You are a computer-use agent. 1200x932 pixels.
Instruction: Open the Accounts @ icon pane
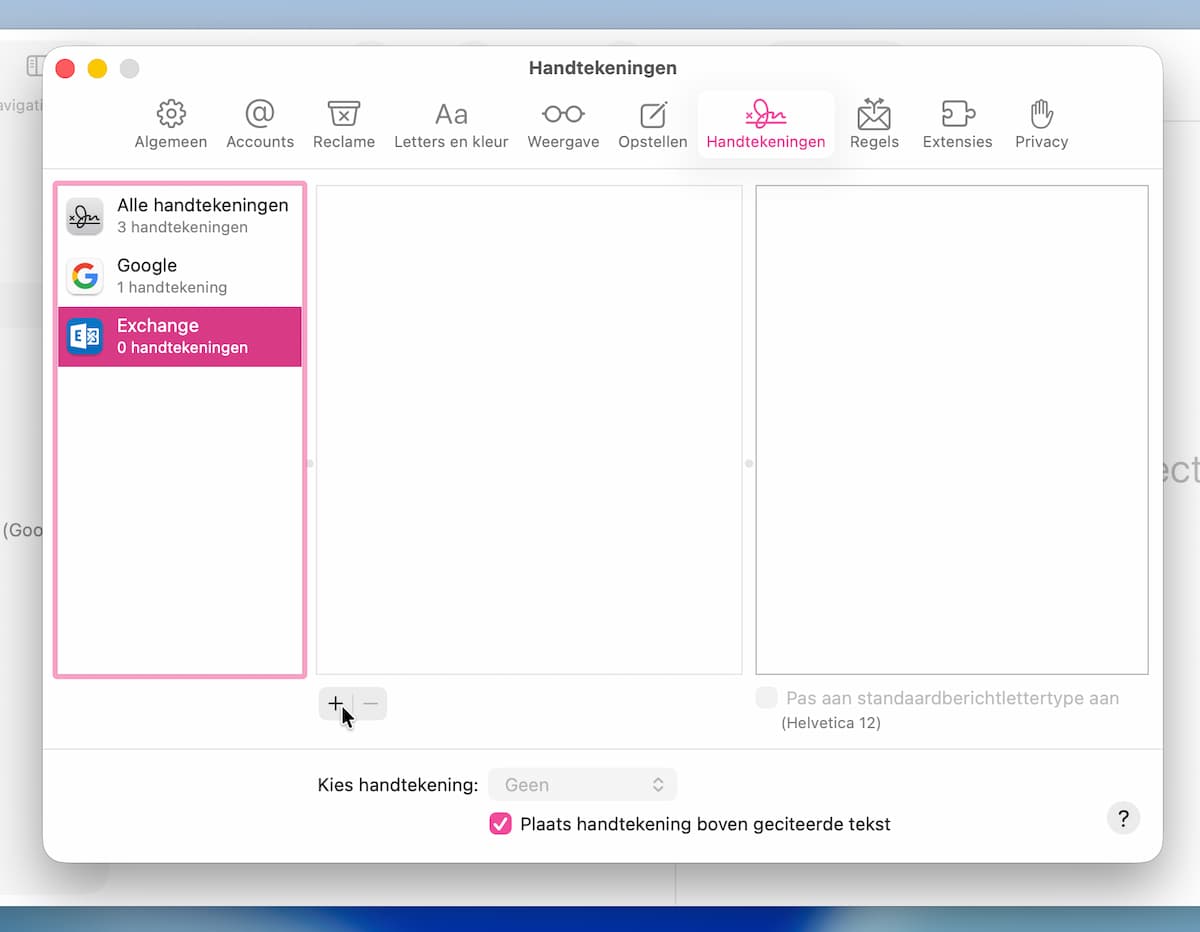pos(260,125)
